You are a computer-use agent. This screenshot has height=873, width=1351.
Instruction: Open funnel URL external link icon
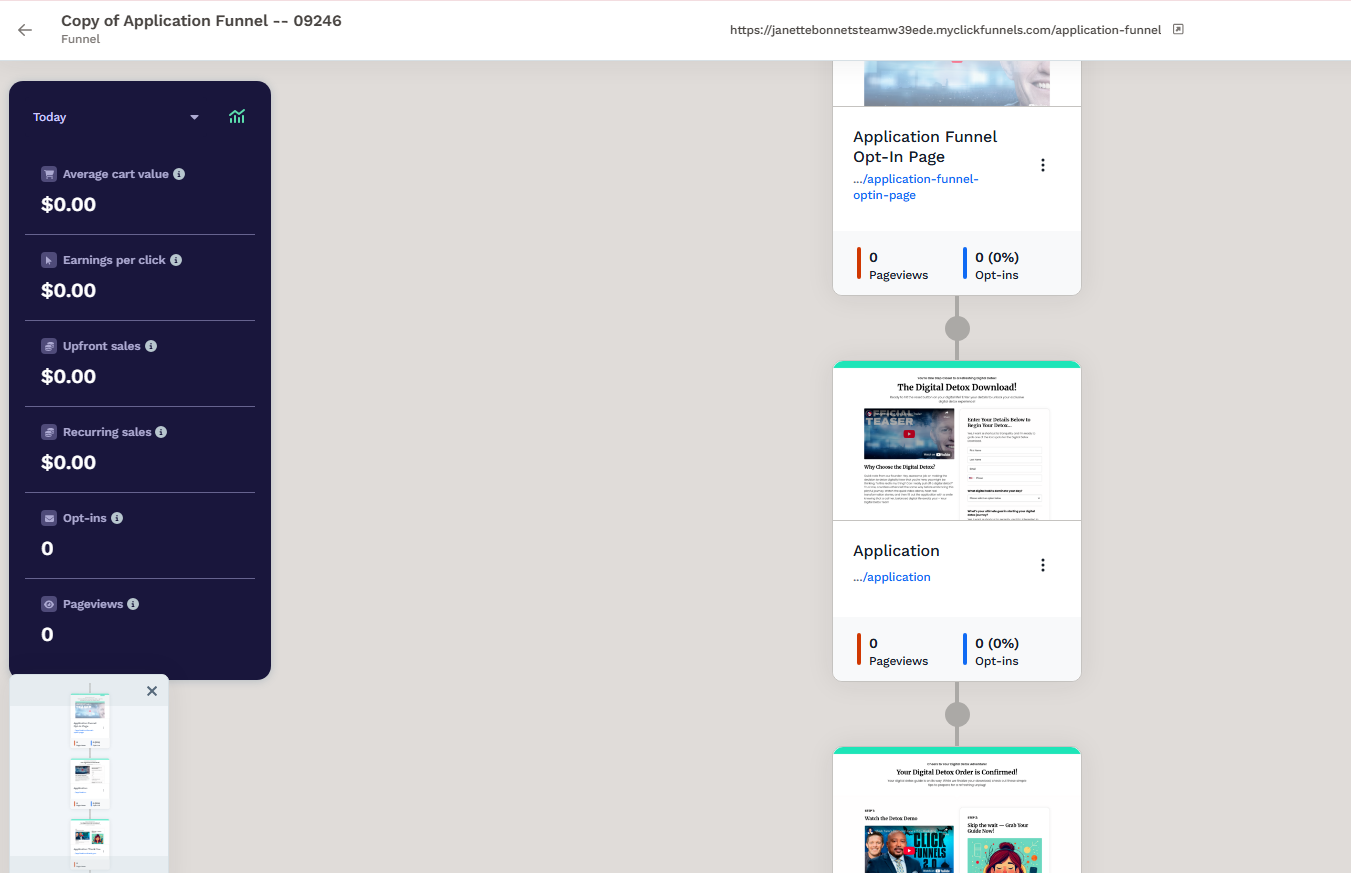1178,30
